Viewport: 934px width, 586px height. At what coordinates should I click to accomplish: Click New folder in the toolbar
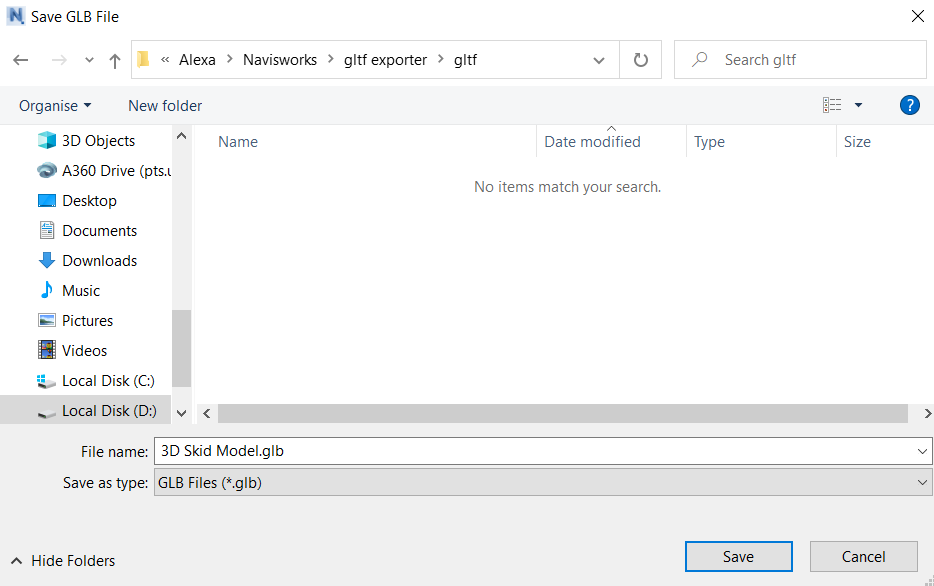[165, 106]
